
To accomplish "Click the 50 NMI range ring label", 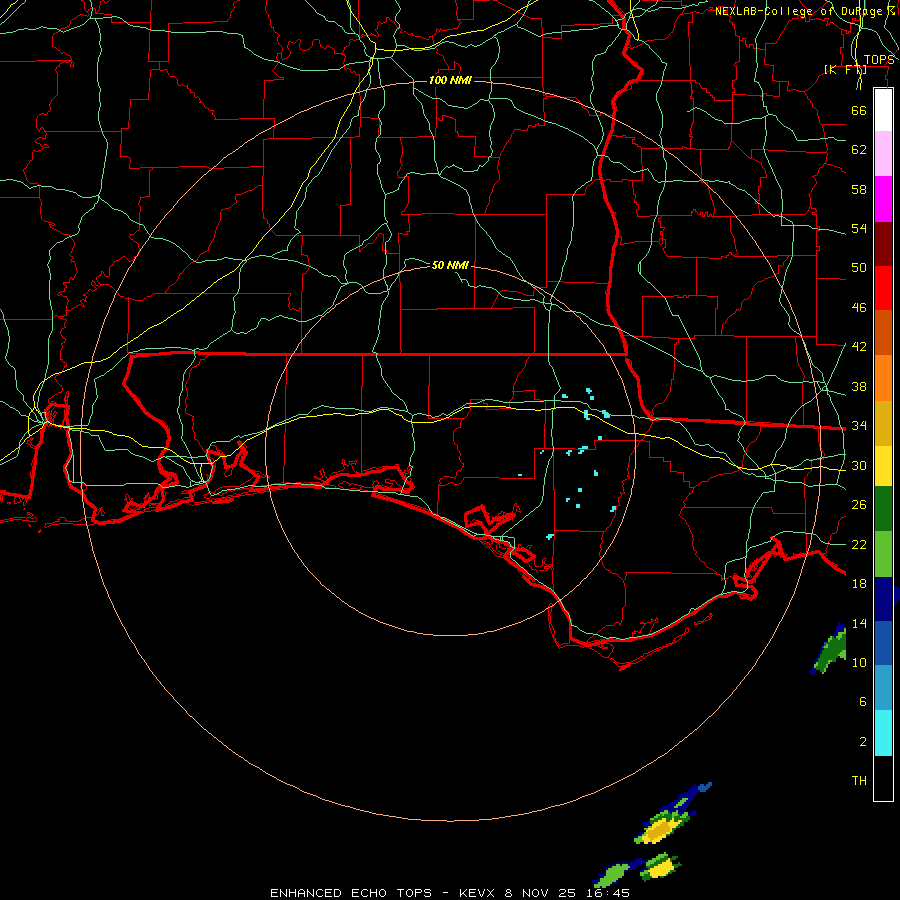I will pos(450,265).
